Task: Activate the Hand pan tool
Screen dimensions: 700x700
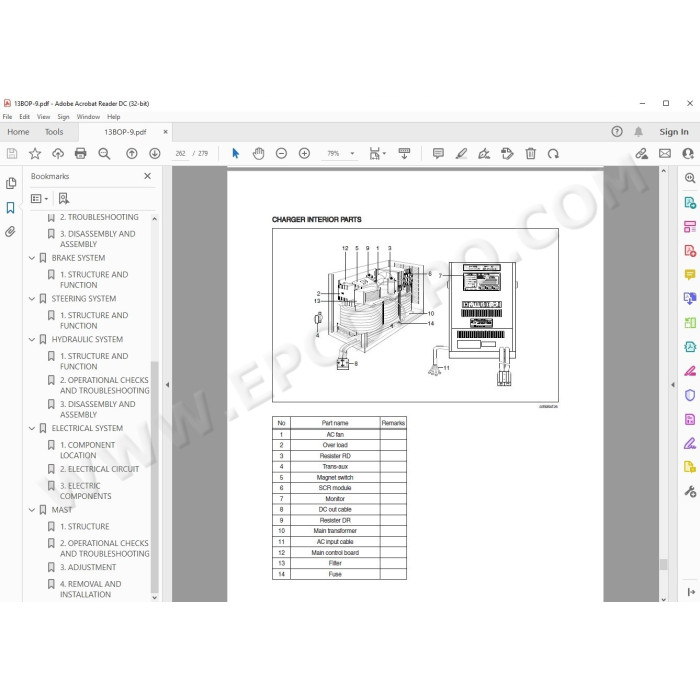Action: click(258, 154)
